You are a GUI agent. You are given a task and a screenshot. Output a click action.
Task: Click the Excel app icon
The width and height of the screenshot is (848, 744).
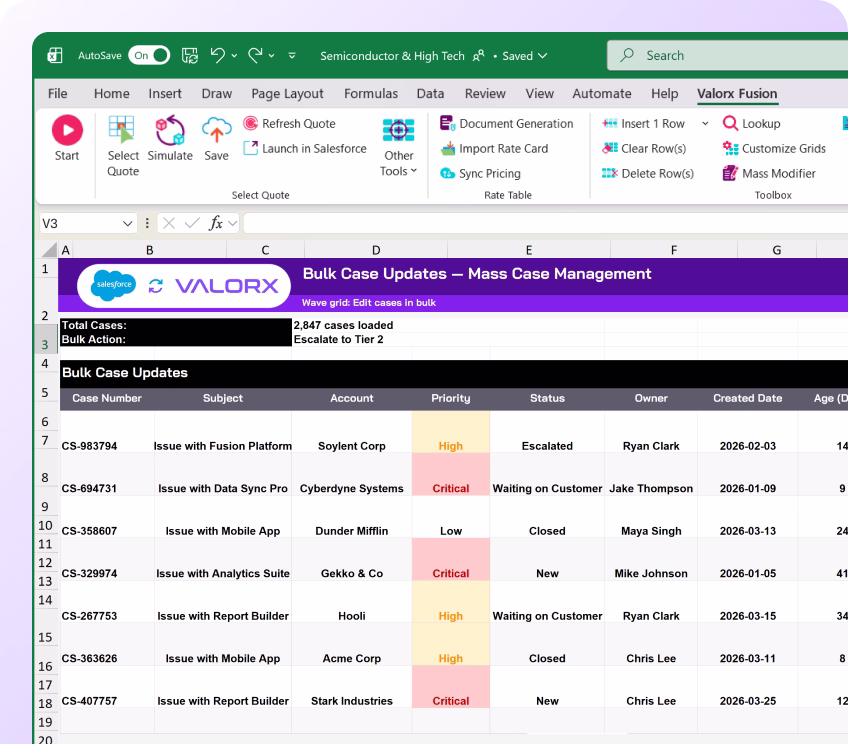pos(55,56)
